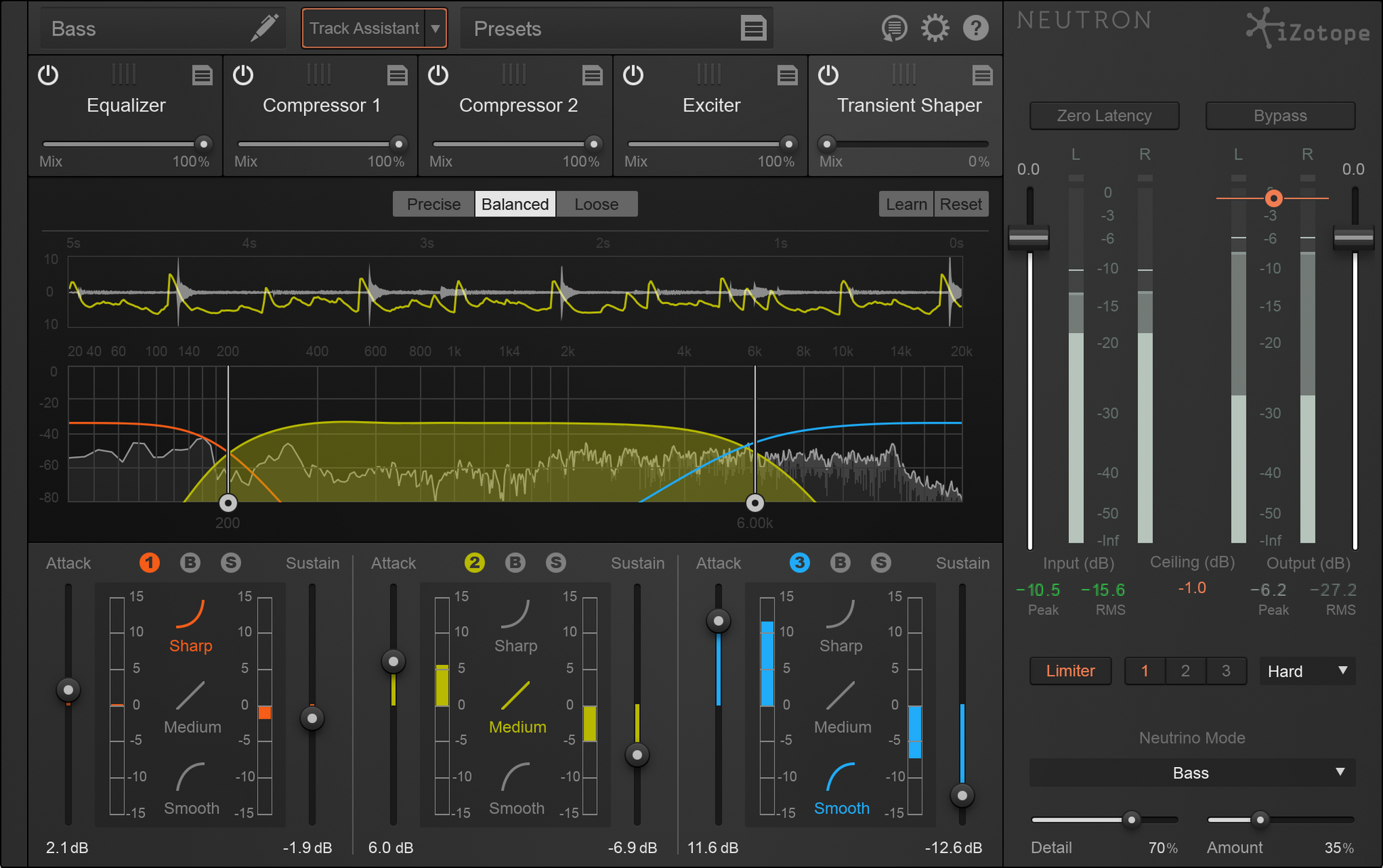Click the 200 Hz crossover handle

tap(227, 503)
